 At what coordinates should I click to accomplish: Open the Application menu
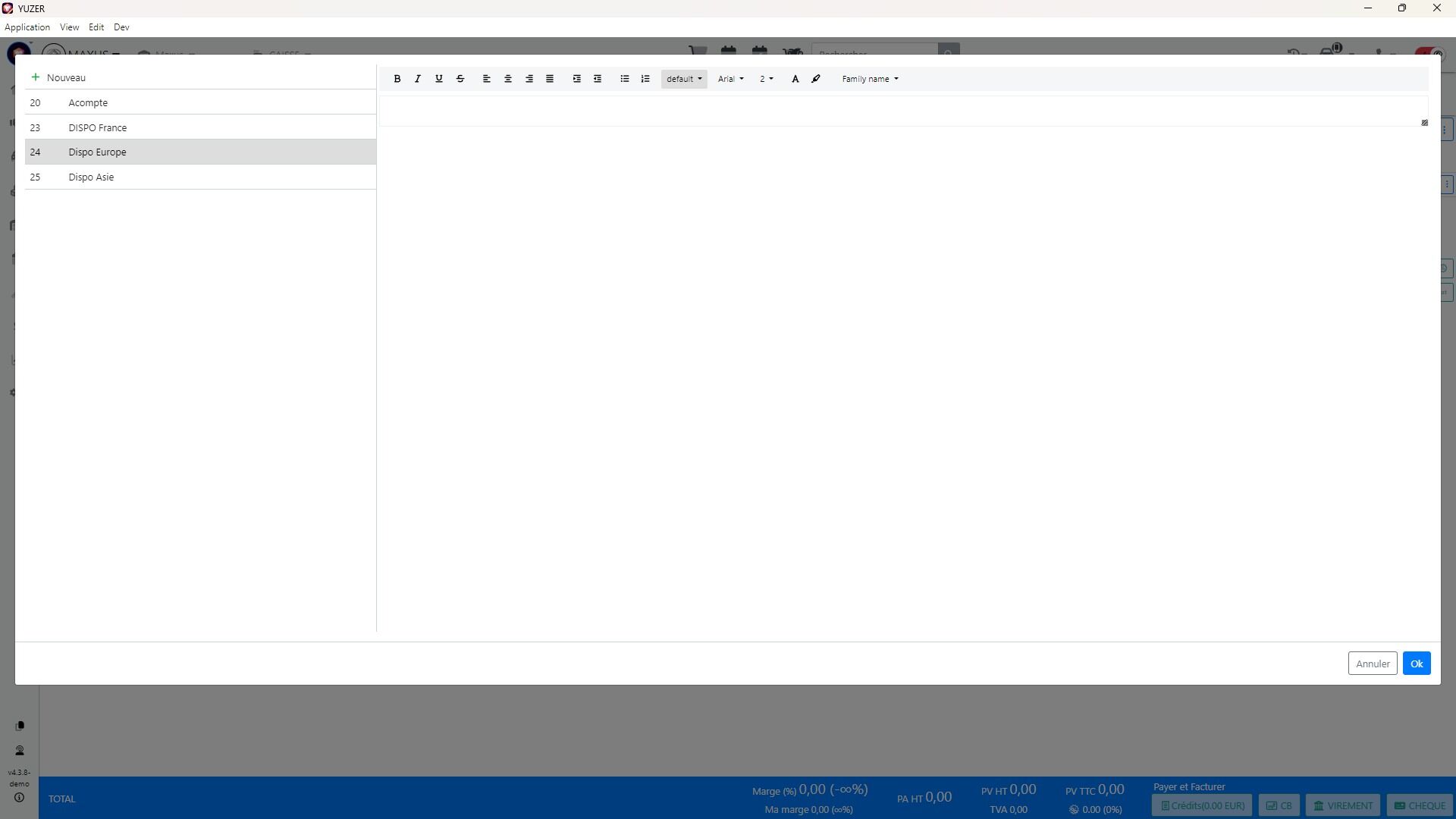point(27,27)
